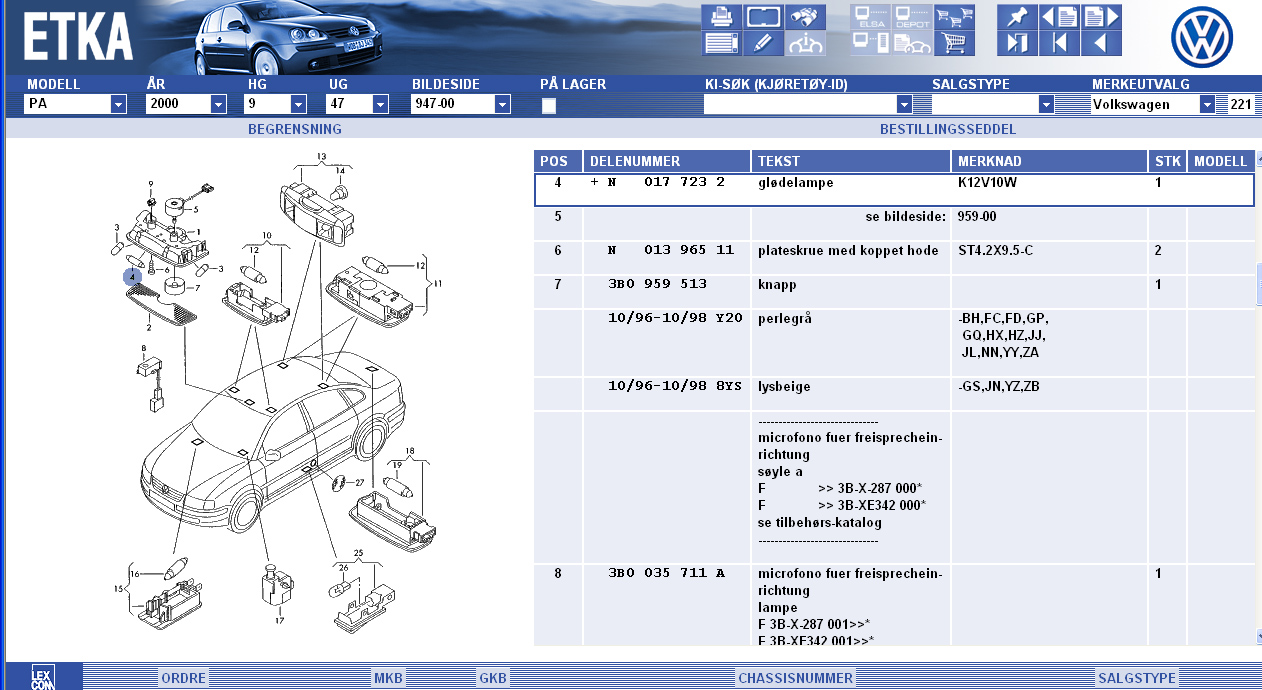This screenshot has height=690, width=1262.
Task: Select the pencil edit icon
Action: pyautogui.click(x=762, y=43)
